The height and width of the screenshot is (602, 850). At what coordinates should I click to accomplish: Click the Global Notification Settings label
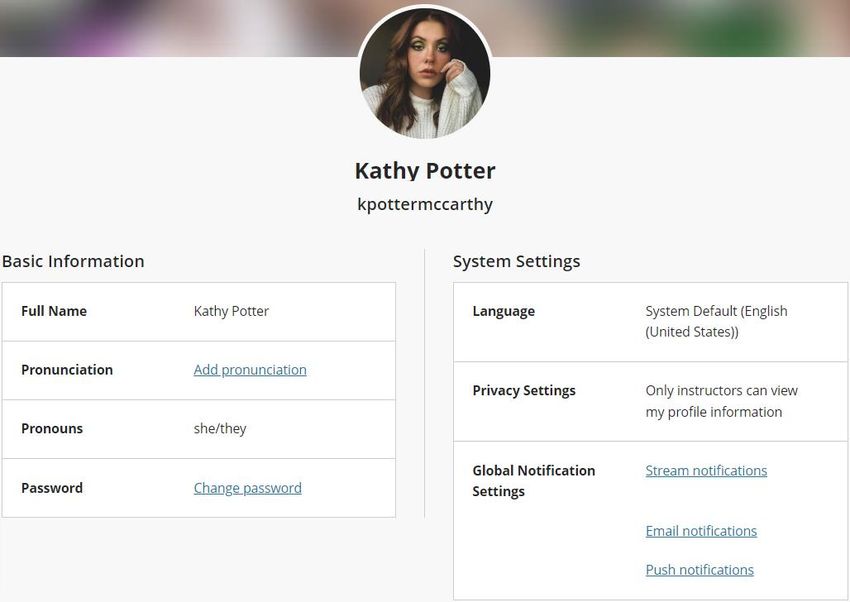(x=533, y=481)
